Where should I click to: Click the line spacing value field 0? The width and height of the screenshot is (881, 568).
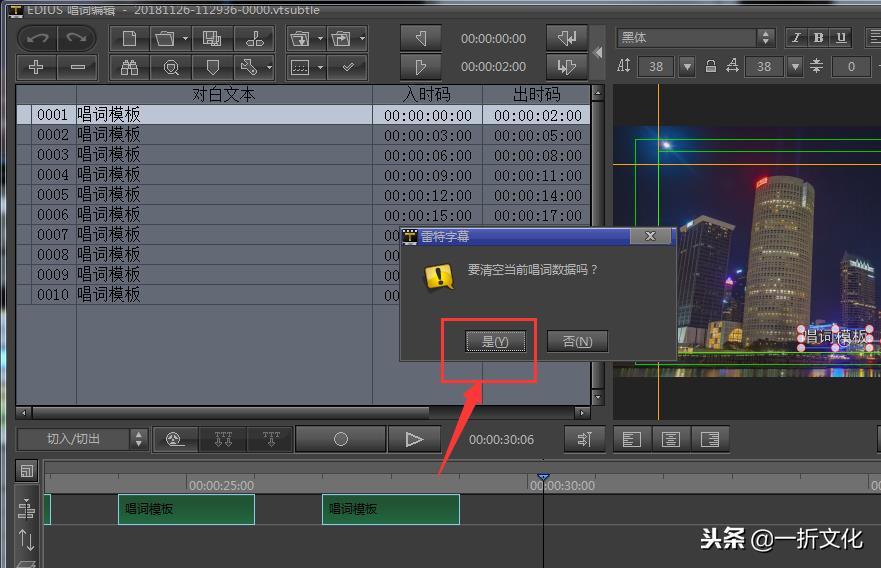tap(851, 67)
